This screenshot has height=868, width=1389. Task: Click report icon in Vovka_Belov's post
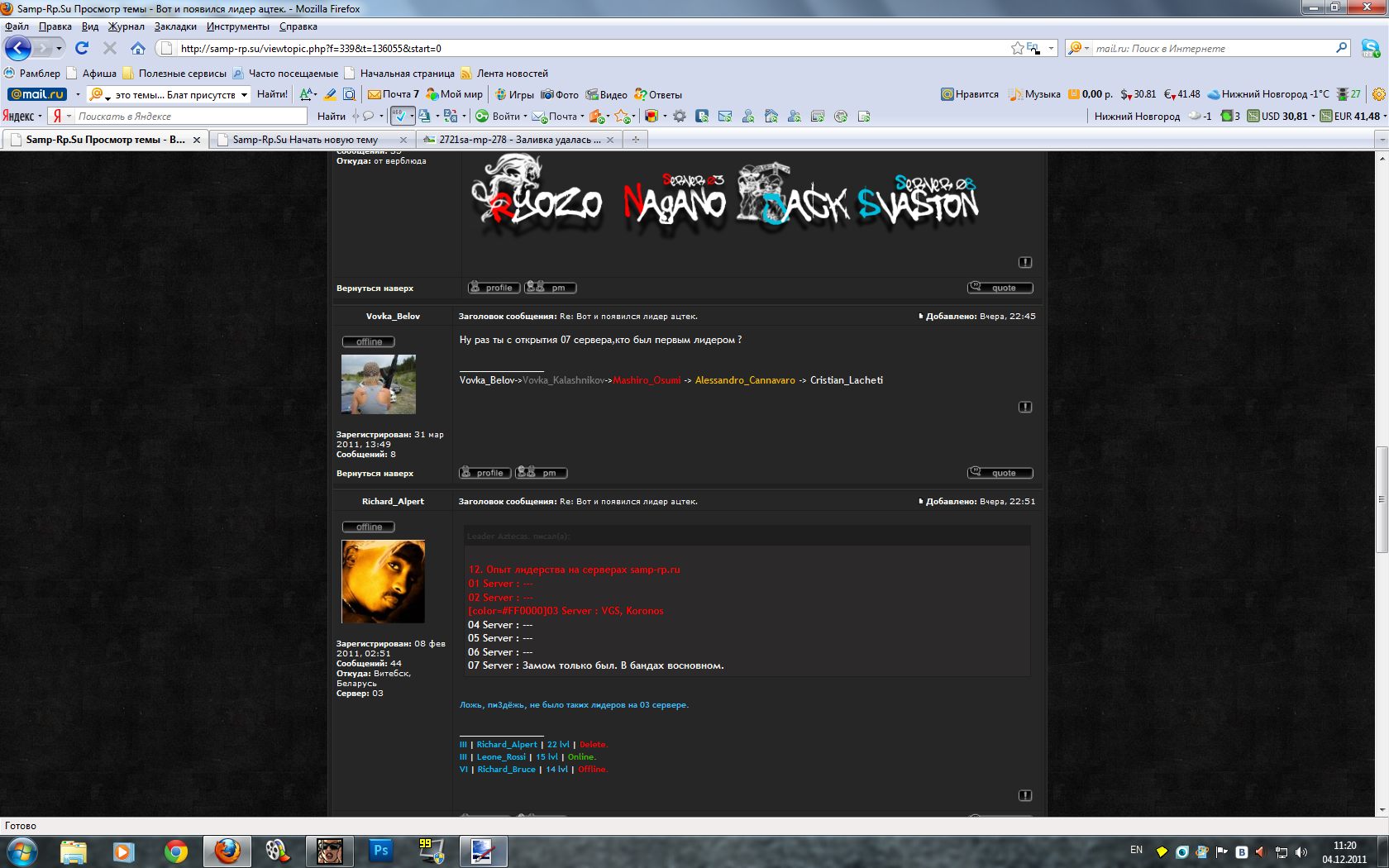click(1025, 407)
